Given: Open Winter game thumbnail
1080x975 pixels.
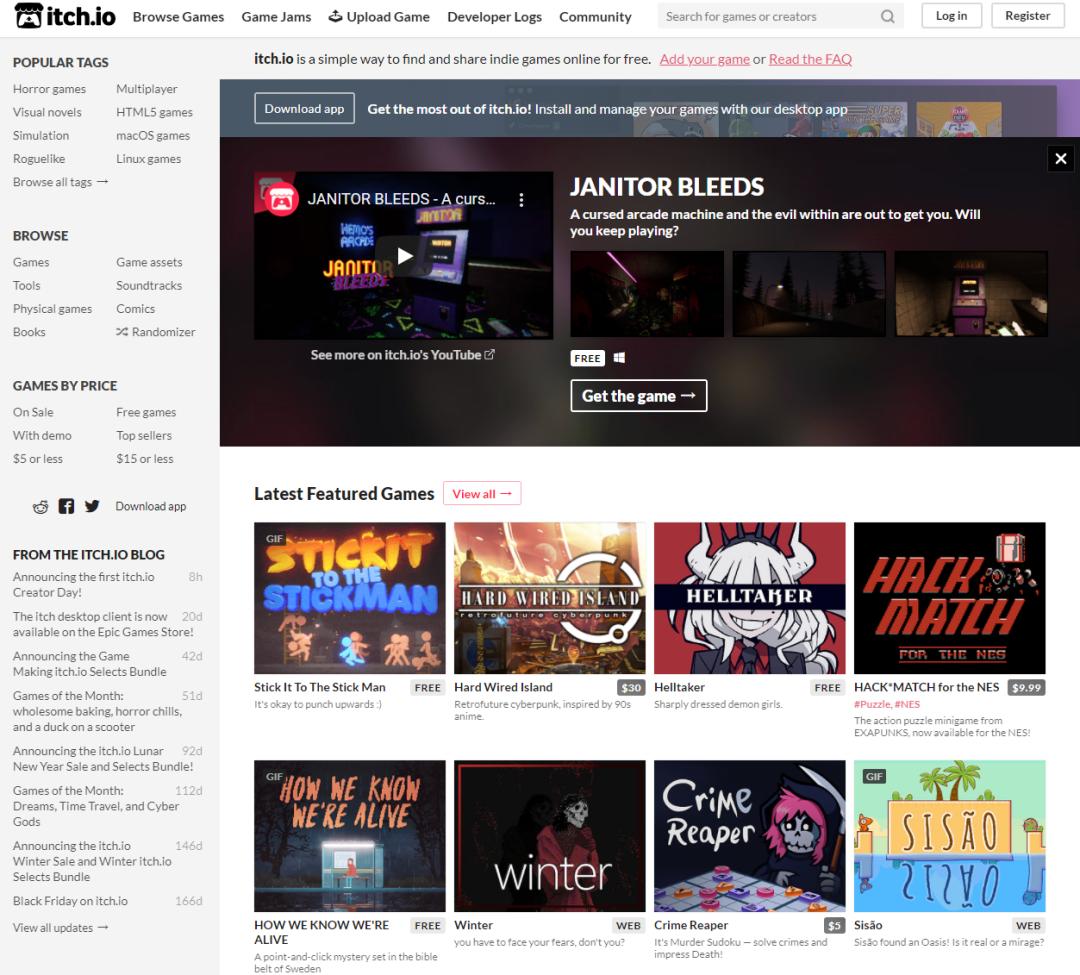Looking at the screenshot, I should 550,836.
